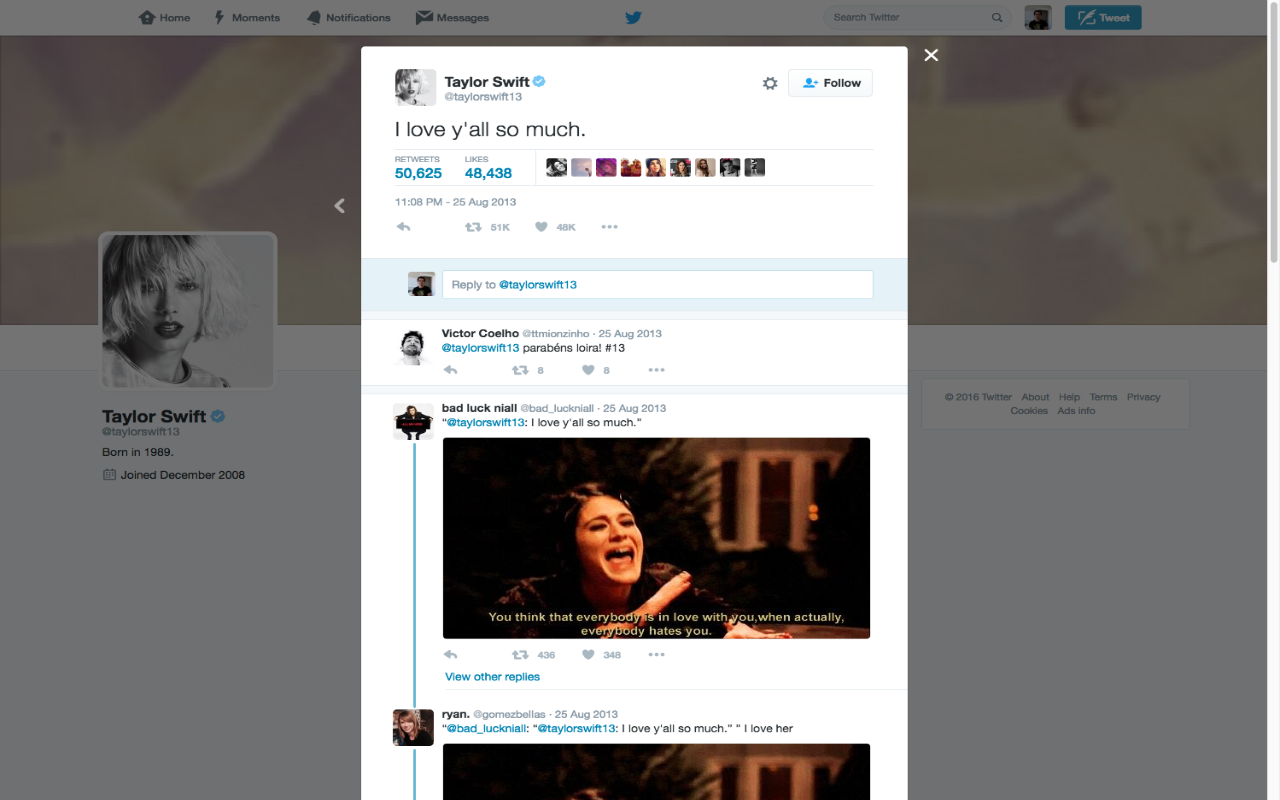This screenshot has height=800, width=1280.
Task: Open the Notifications tab
Action: pos(349,17)
